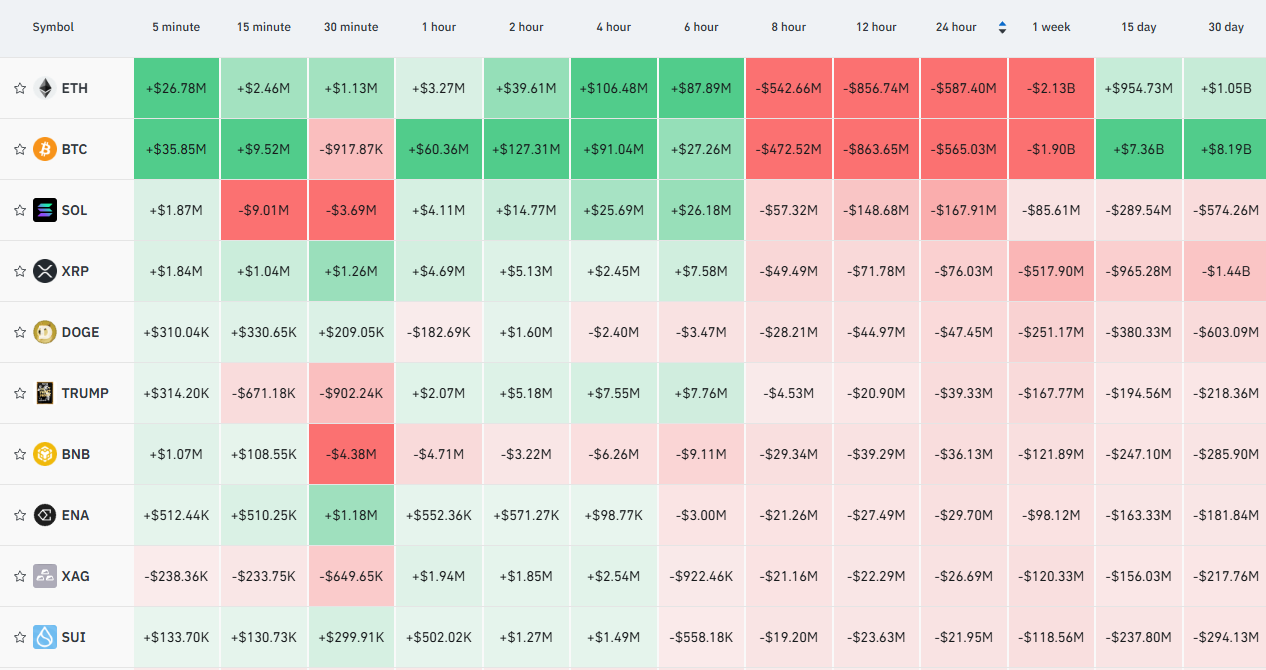The image size is (1266, 670).
Task: Click the Solana logo icon
Action: coord(45,210)
